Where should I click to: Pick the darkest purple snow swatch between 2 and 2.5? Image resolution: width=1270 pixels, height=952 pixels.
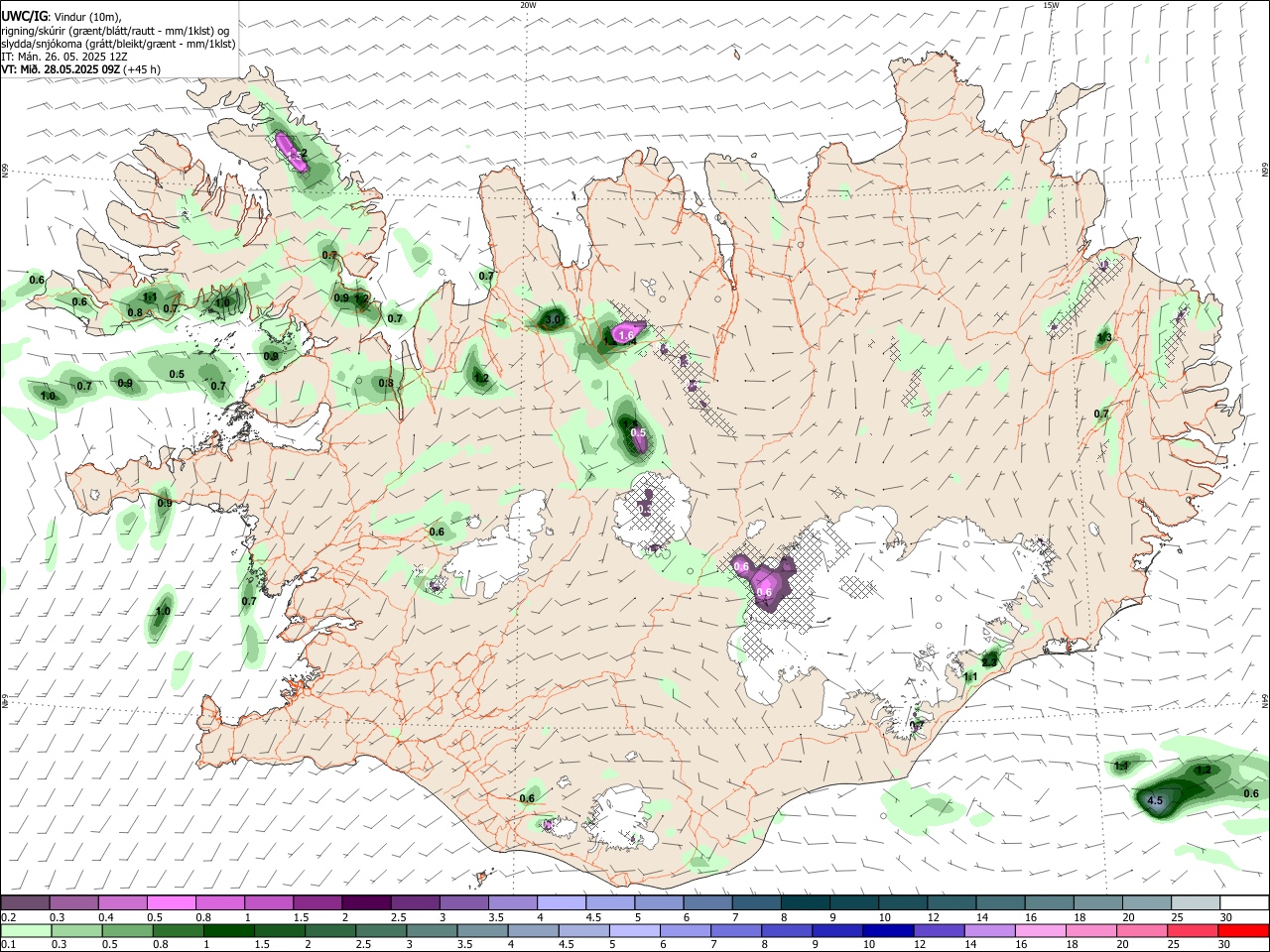(x=366, y=903)
